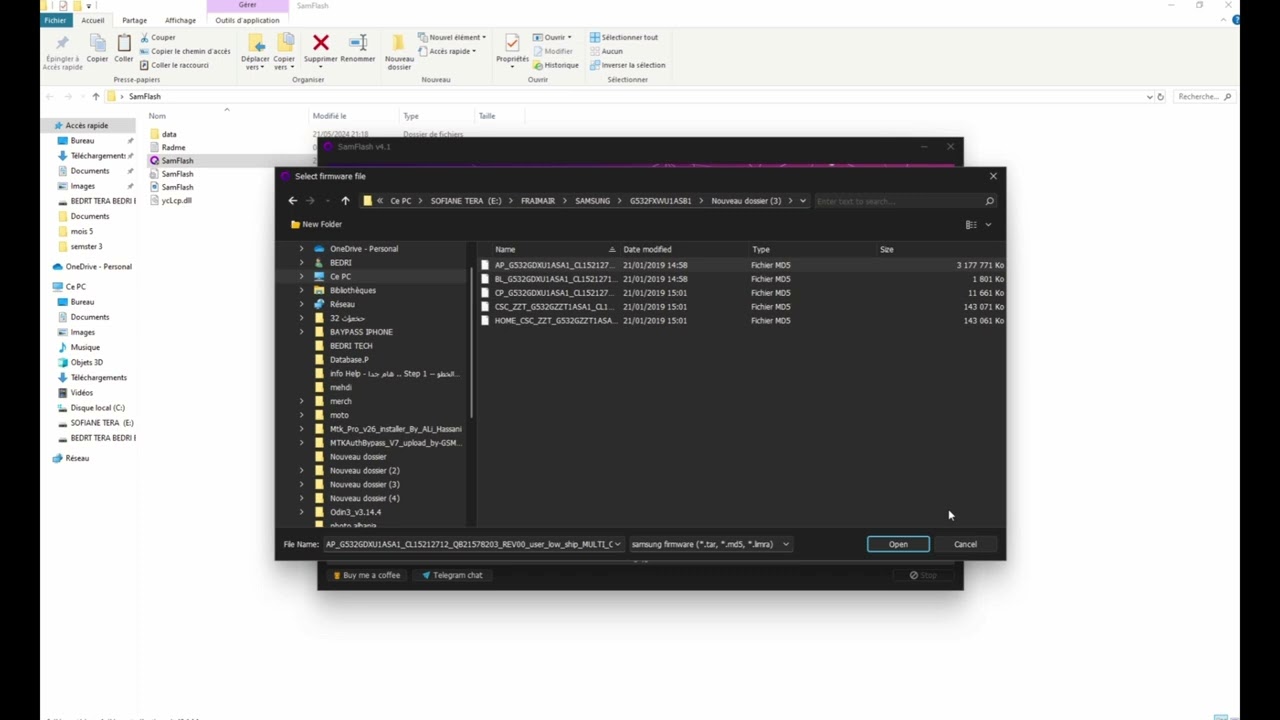Click Telegram chat in SamFlash

click(x=452, y=575)
